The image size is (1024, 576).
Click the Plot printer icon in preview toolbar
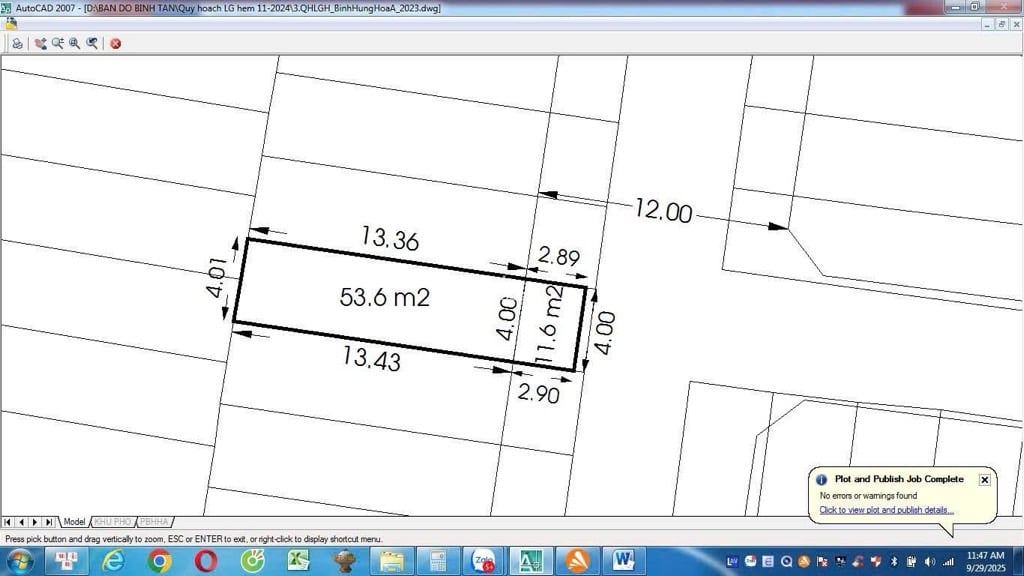point(17,43)
